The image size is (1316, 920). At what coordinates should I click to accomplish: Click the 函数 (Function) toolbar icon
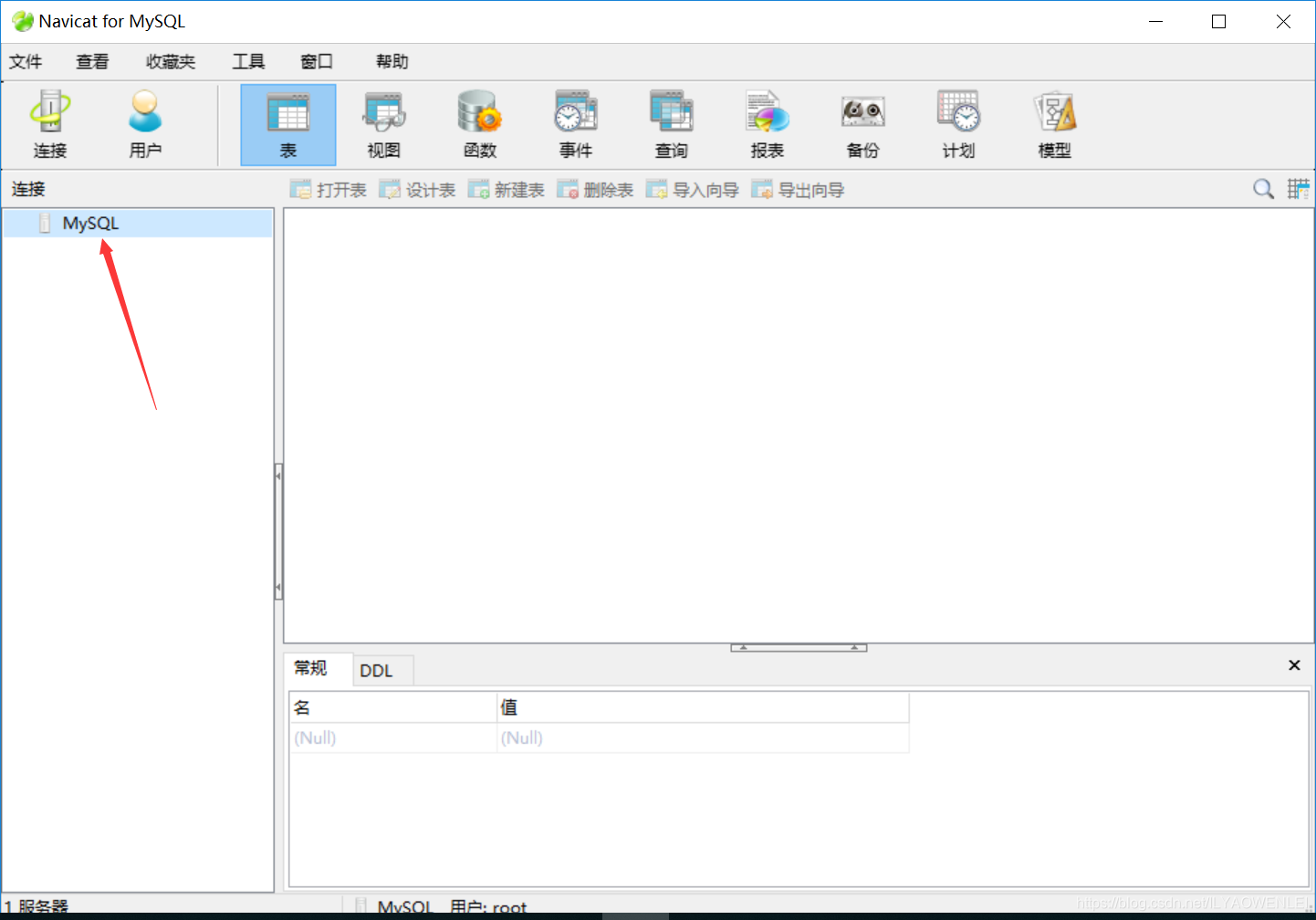pos(480,124)
